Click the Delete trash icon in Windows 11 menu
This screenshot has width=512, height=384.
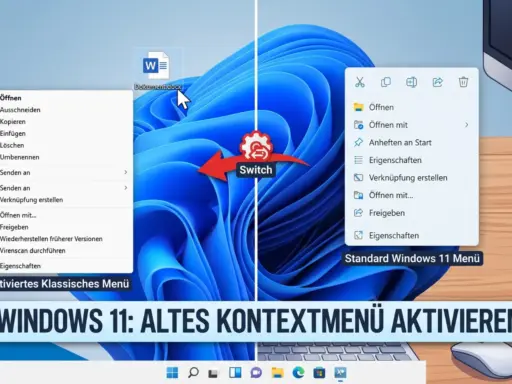(463, 82)
